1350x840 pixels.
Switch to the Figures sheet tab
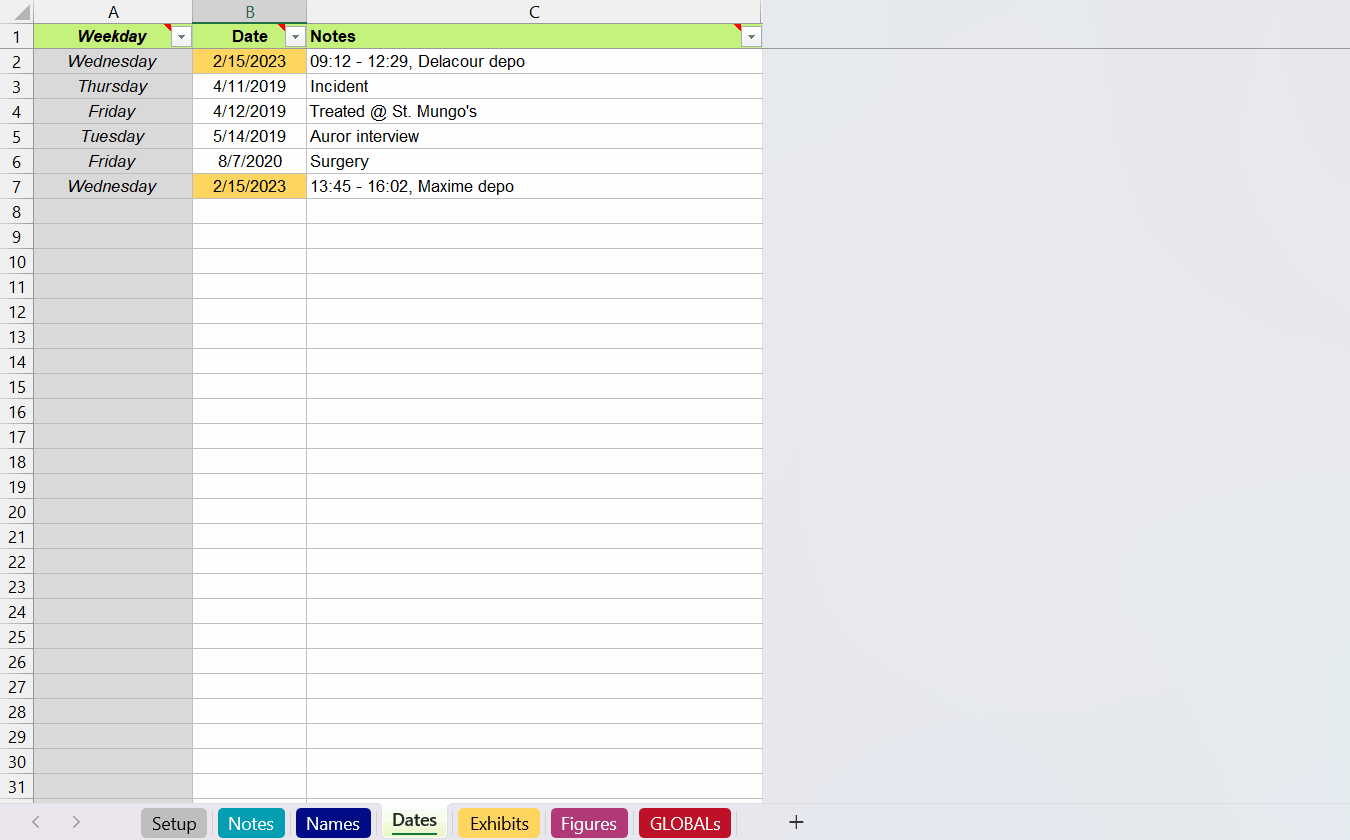(x=589, y=823)
